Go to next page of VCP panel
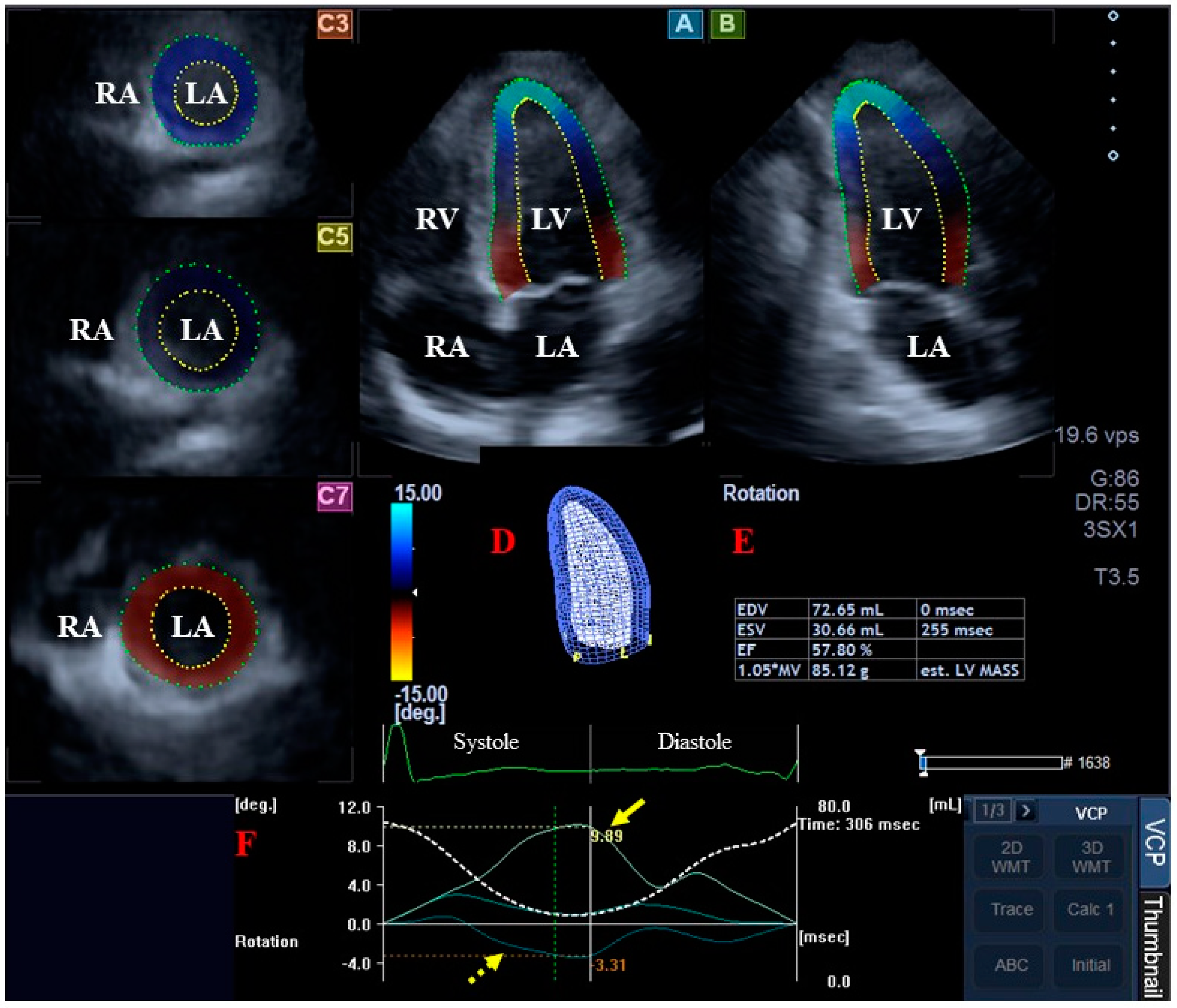Viewport: 1177px width, 1008px height. (1026, 810)
